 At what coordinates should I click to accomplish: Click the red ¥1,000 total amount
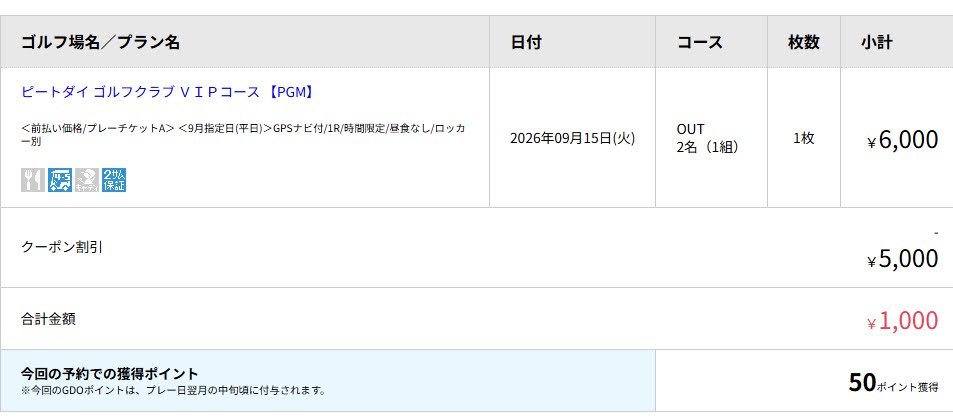click(903, 321)
